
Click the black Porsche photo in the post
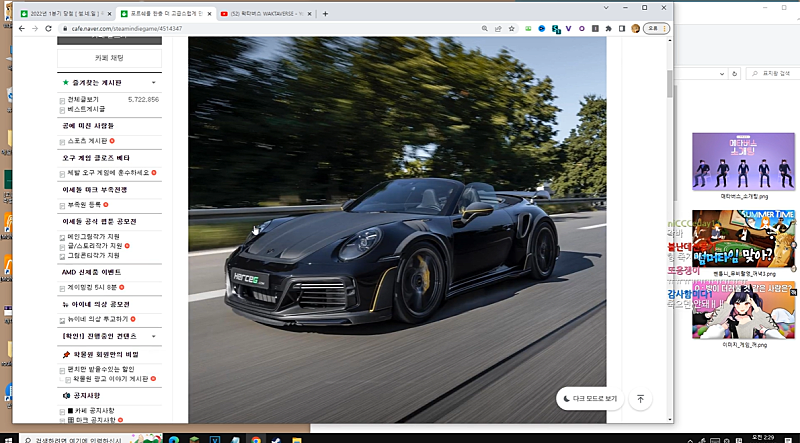[397, 230]
